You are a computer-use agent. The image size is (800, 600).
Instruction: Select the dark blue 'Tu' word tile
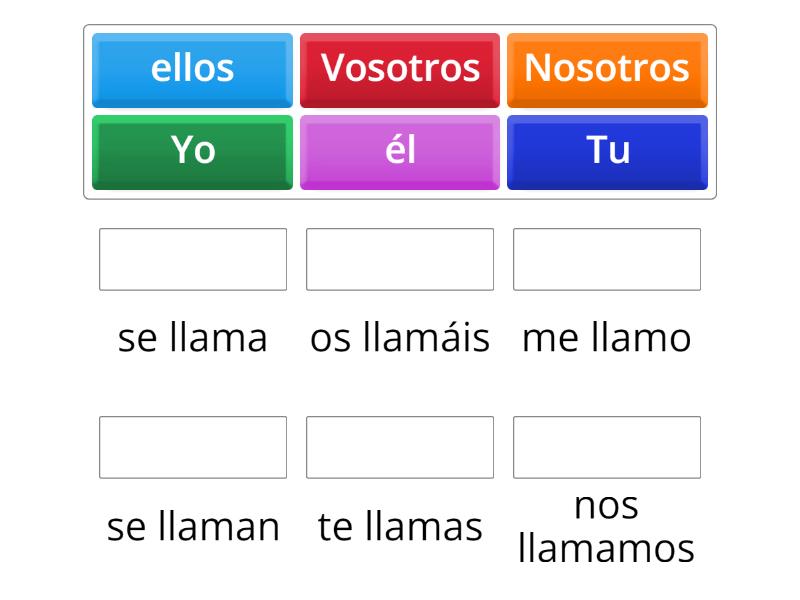[x=607, y=151]
